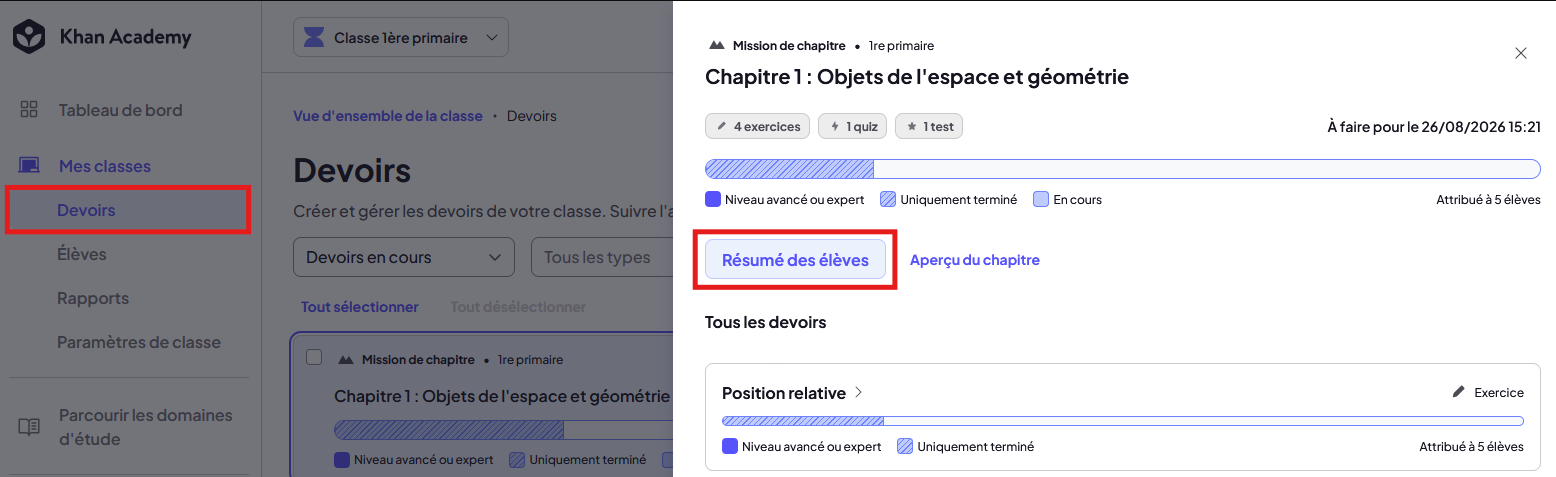Open Rapports in the sidebar
The height and width of the screenshot is (477, 1556).
(x=93, y=298)
